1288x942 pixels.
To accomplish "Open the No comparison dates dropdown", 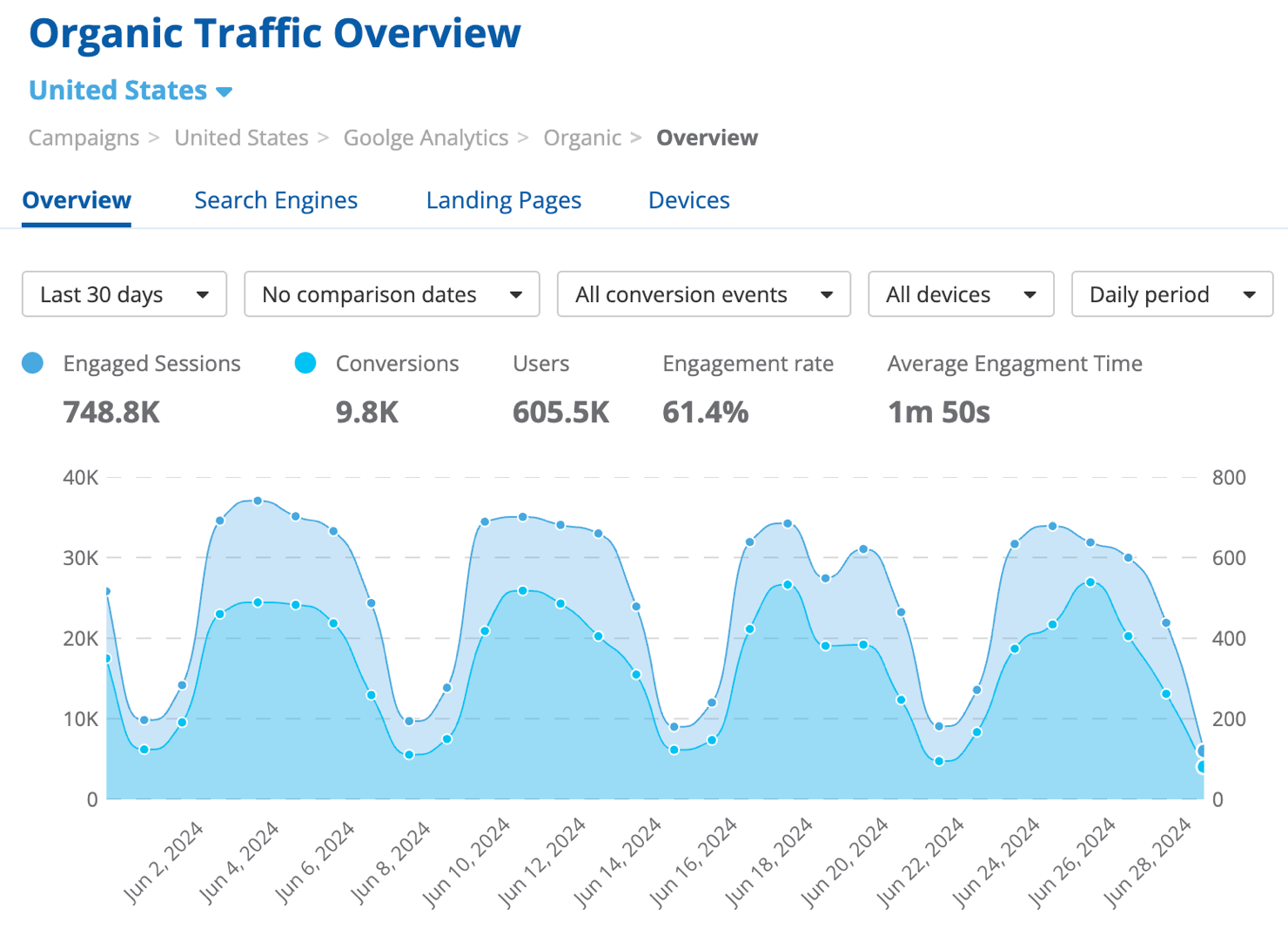I will (x=392, y=294).
